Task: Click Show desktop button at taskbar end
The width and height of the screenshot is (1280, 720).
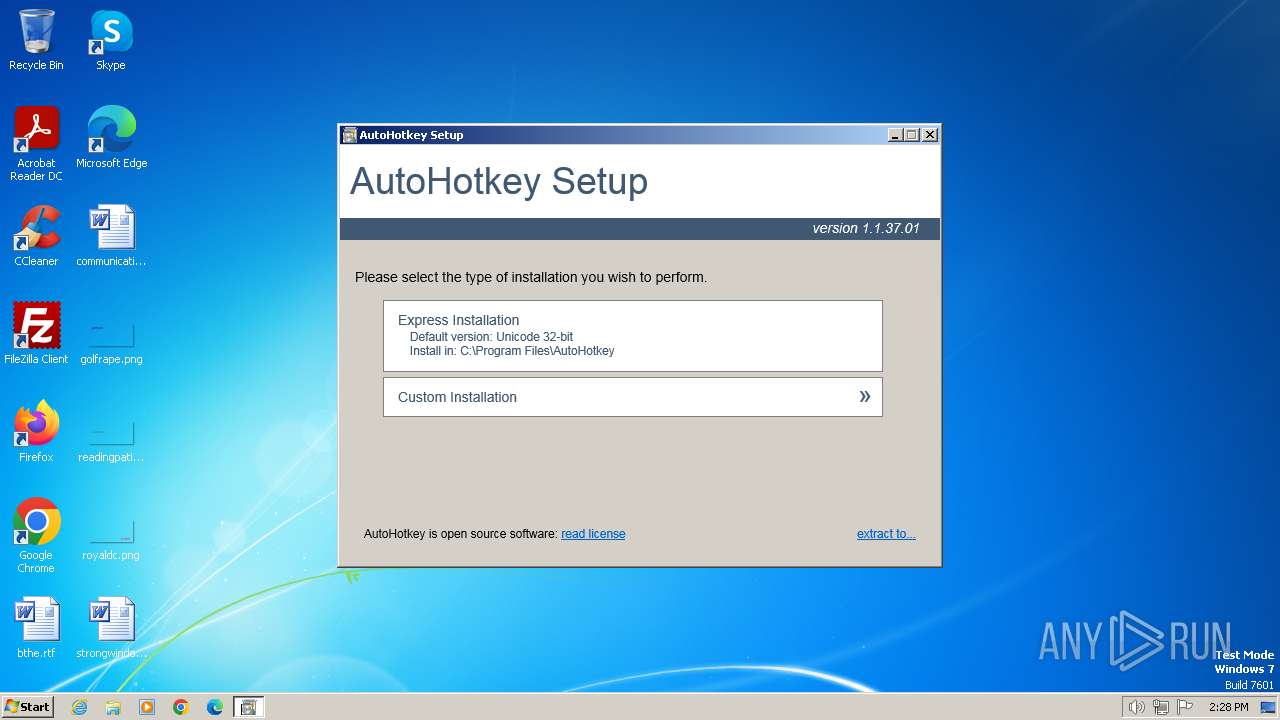Action: click(1269, 707)
